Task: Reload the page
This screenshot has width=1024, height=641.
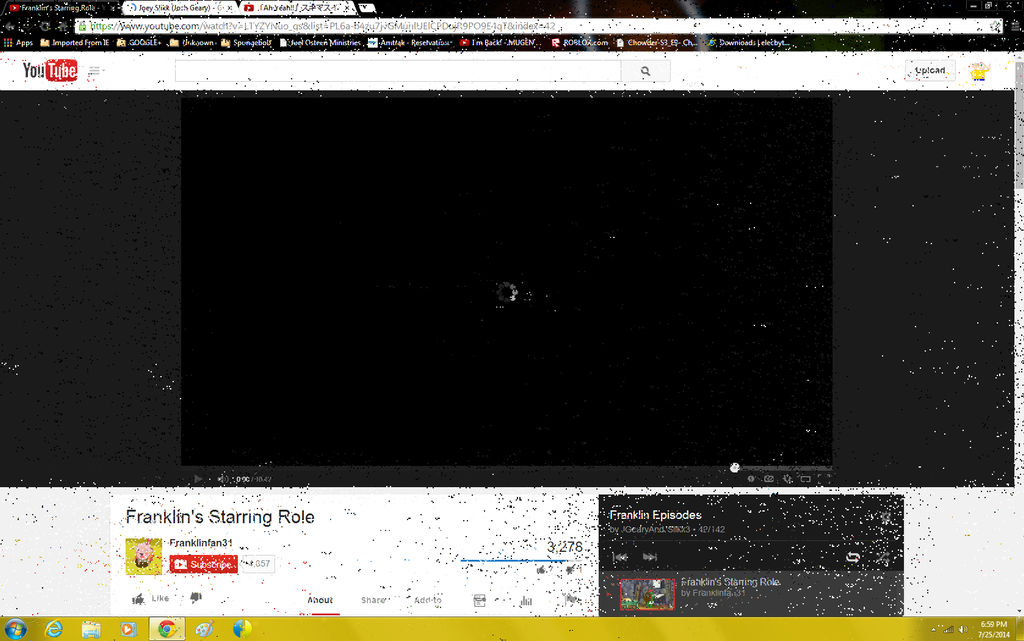Action: (45, 26)
